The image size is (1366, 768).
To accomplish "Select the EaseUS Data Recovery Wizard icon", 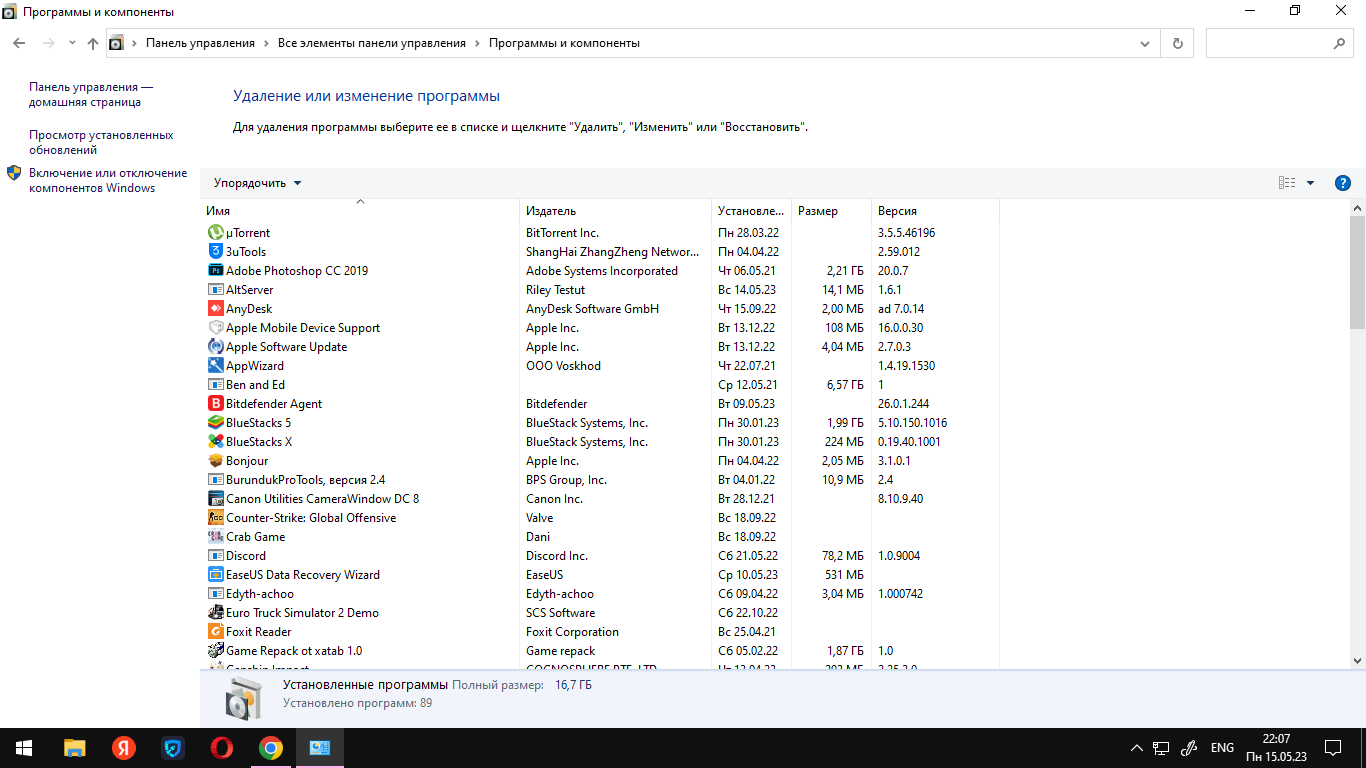I will point(216,575).
